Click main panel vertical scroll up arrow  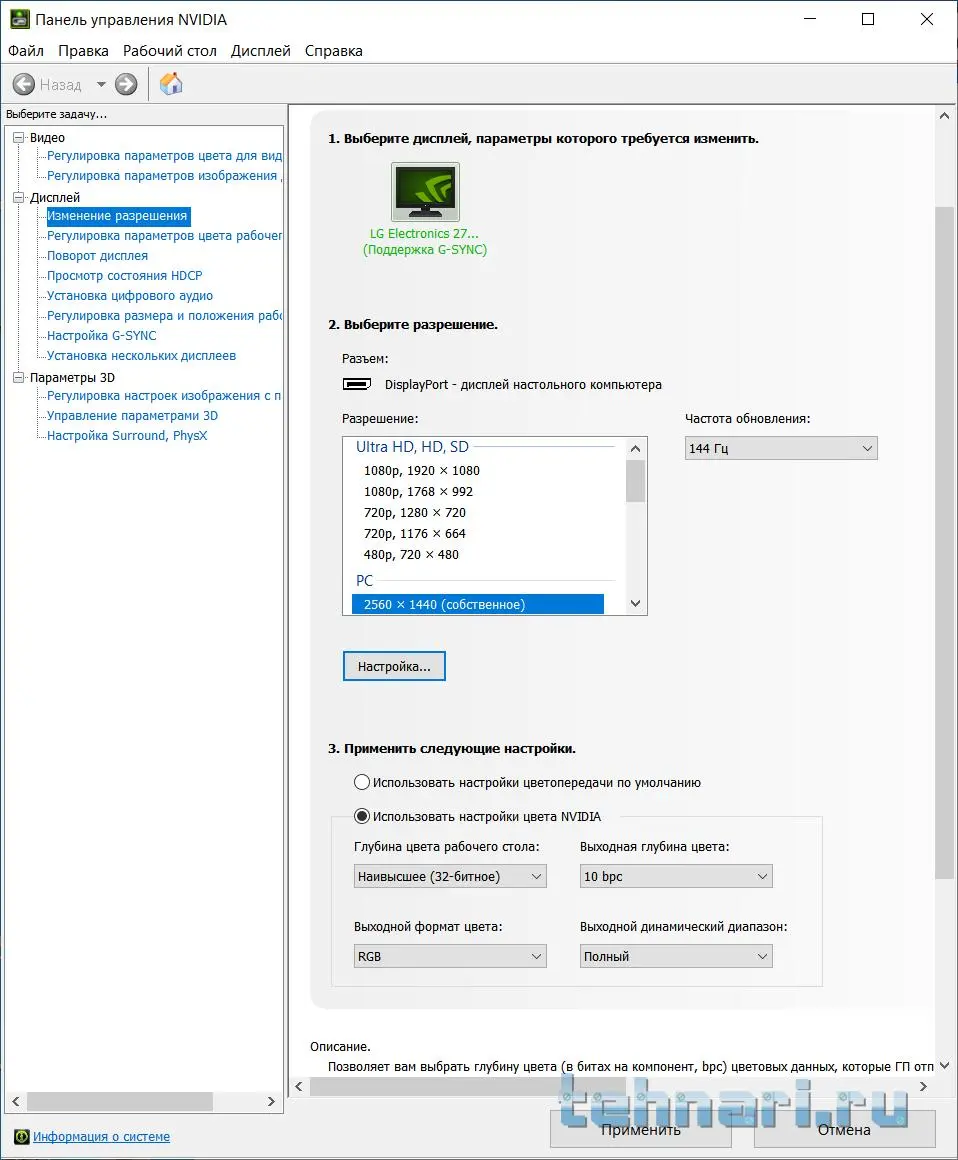click(x=944, y=116)
